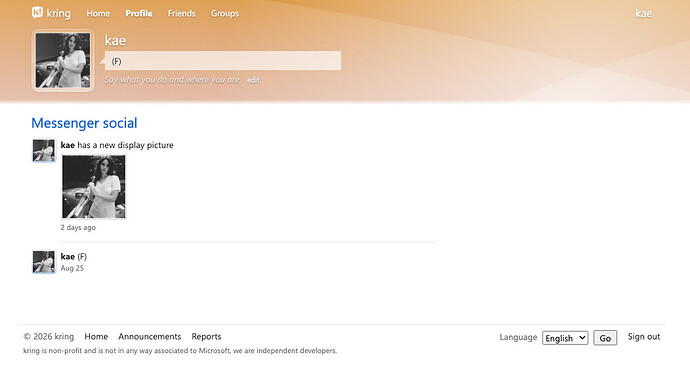Open the new display picture image

click(x=93, y=187)
